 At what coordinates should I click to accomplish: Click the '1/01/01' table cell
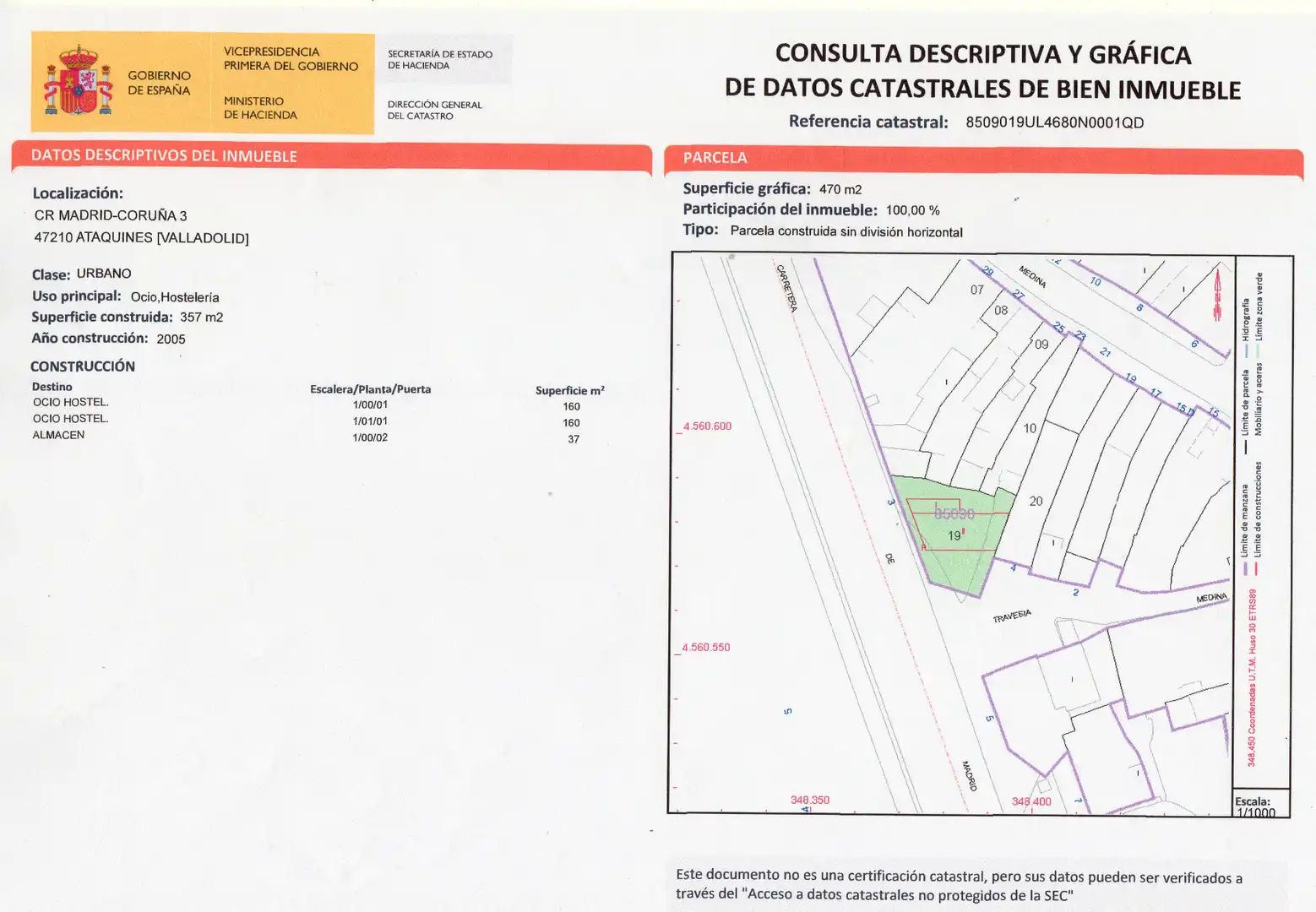tap(370, 421)
